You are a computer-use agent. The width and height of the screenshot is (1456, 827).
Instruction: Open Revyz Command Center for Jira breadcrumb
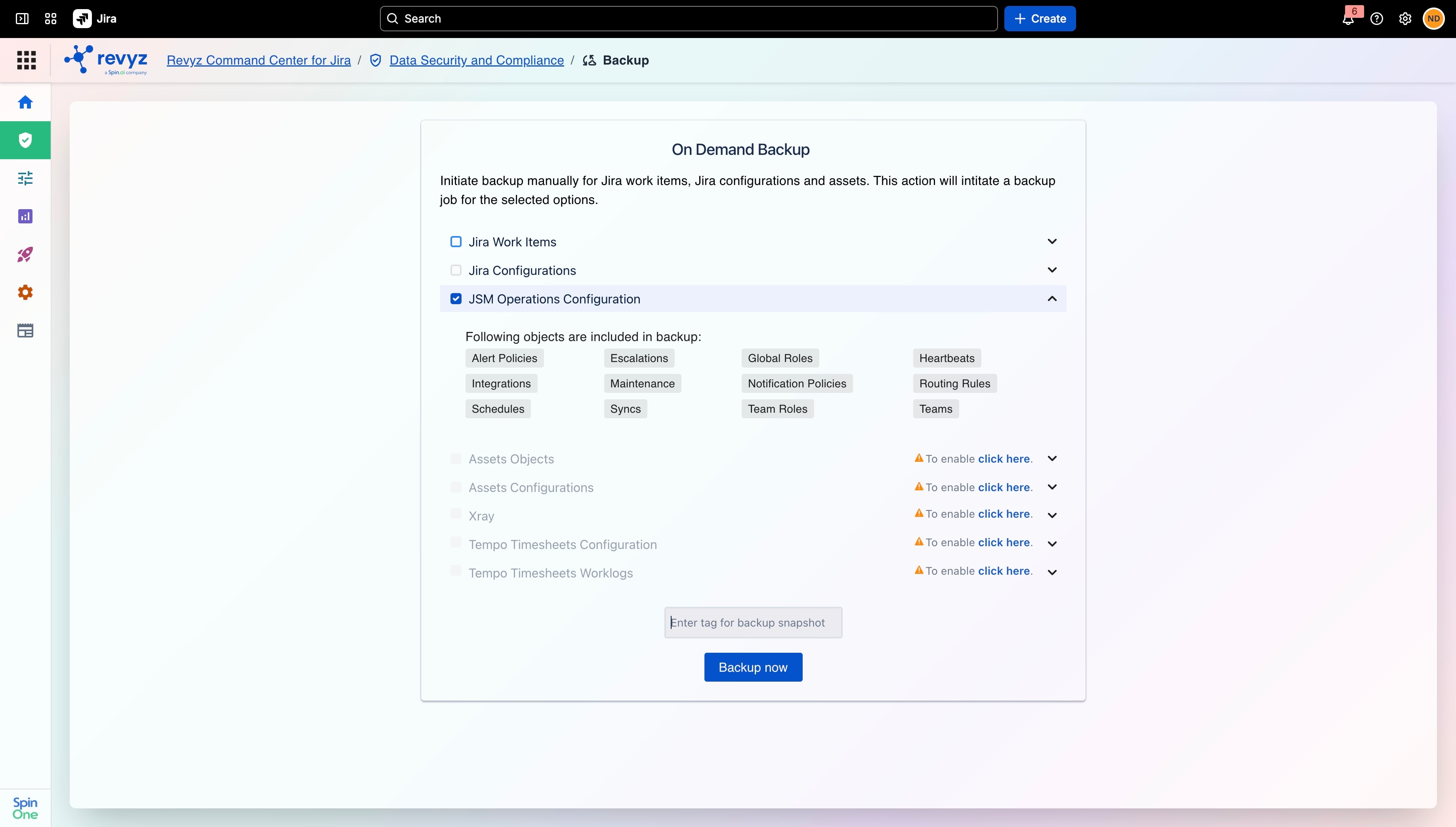pyautogui.click(x=258, y=60)
